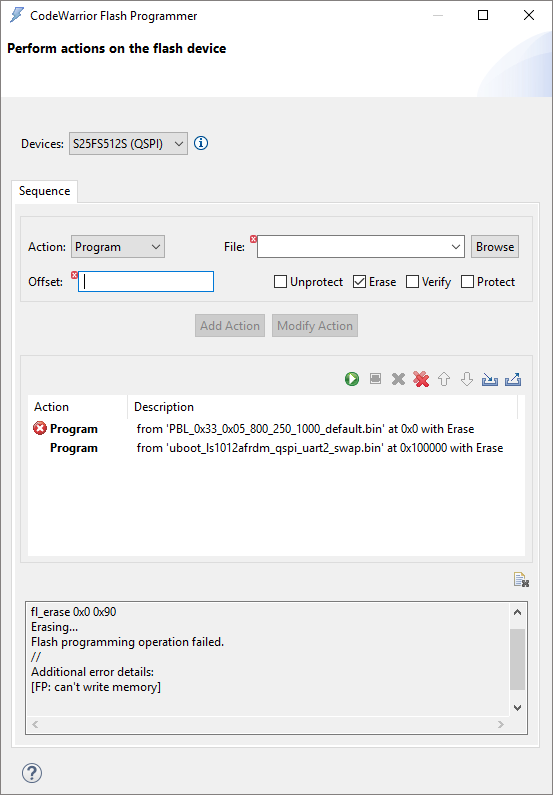Screen dimensions: 553x795
Task: Move selected action down
Action: tap(467, 379)
